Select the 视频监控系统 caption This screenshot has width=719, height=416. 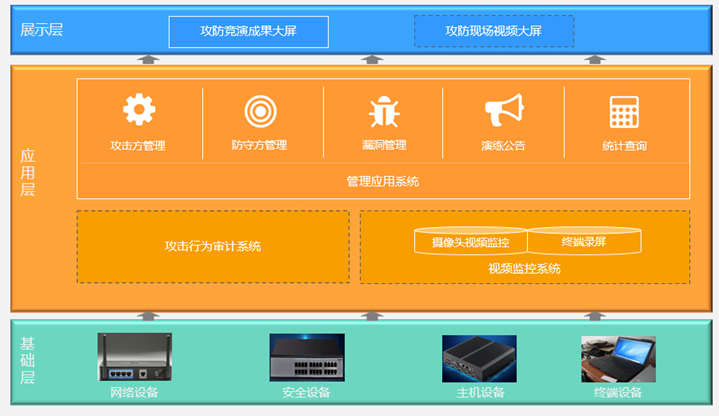(525, 269)
